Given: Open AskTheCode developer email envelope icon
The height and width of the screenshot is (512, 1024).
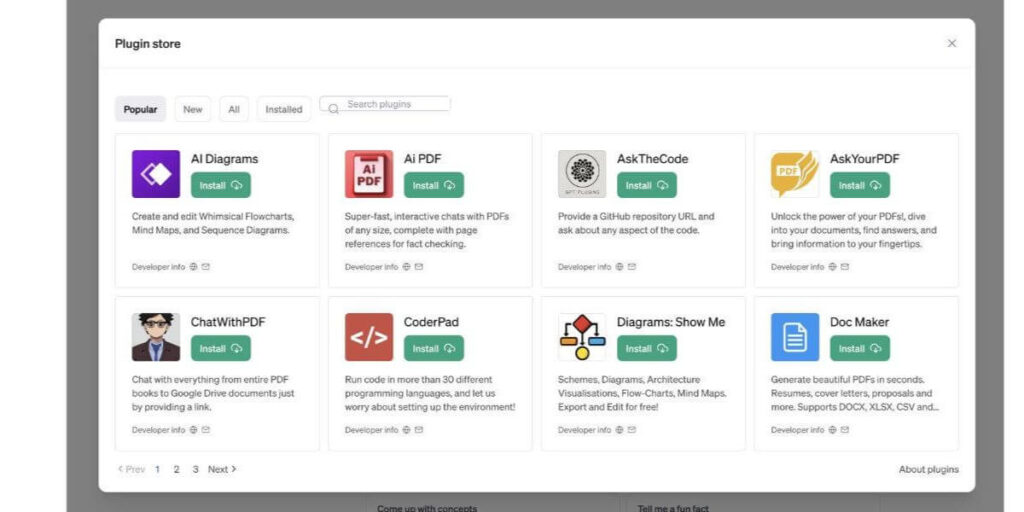Looking at the screenshot, I should [x=632, y=266].
